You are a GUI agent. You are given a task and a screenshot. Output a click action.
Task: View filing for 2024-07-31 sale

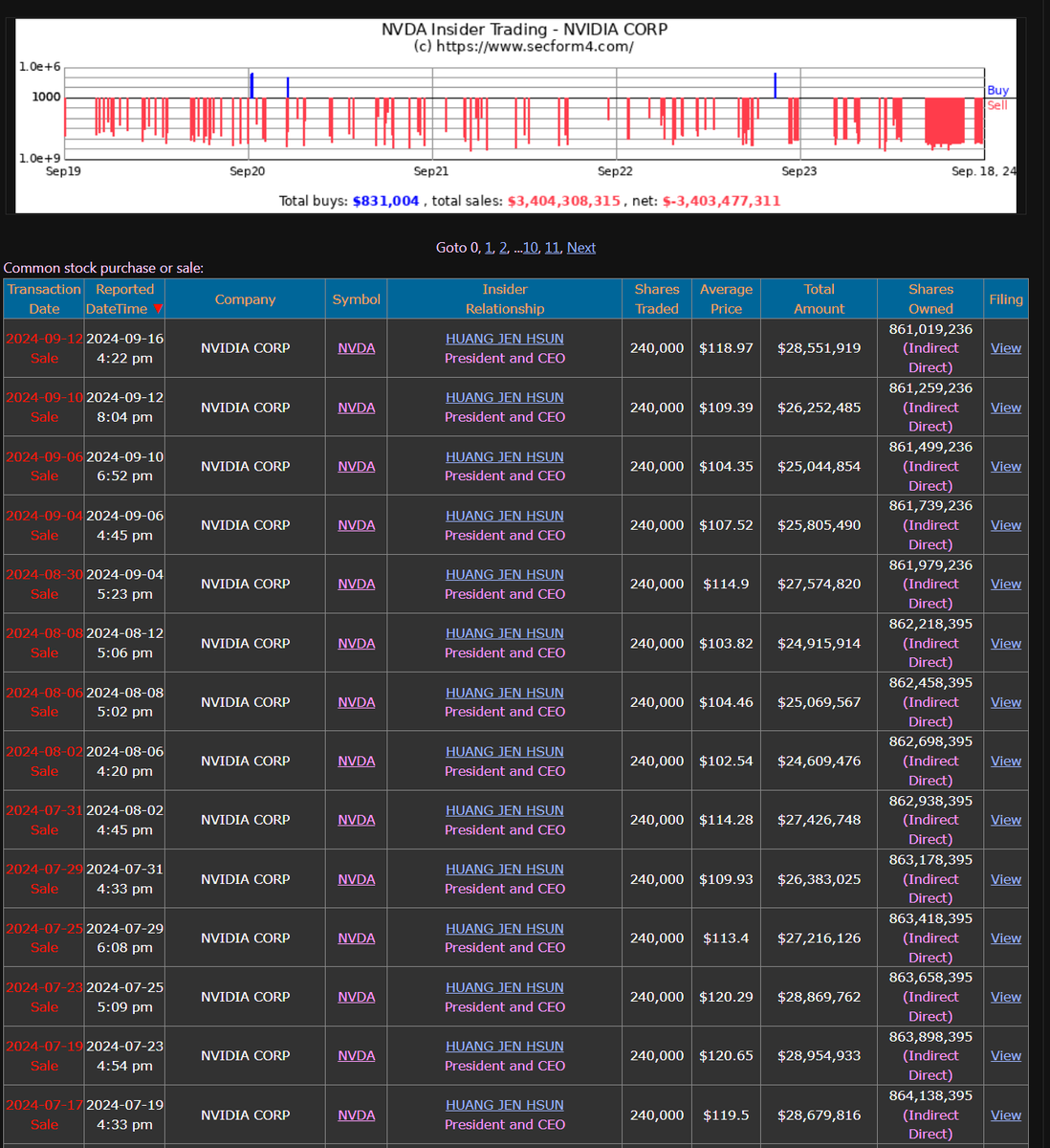point(1006,820)
